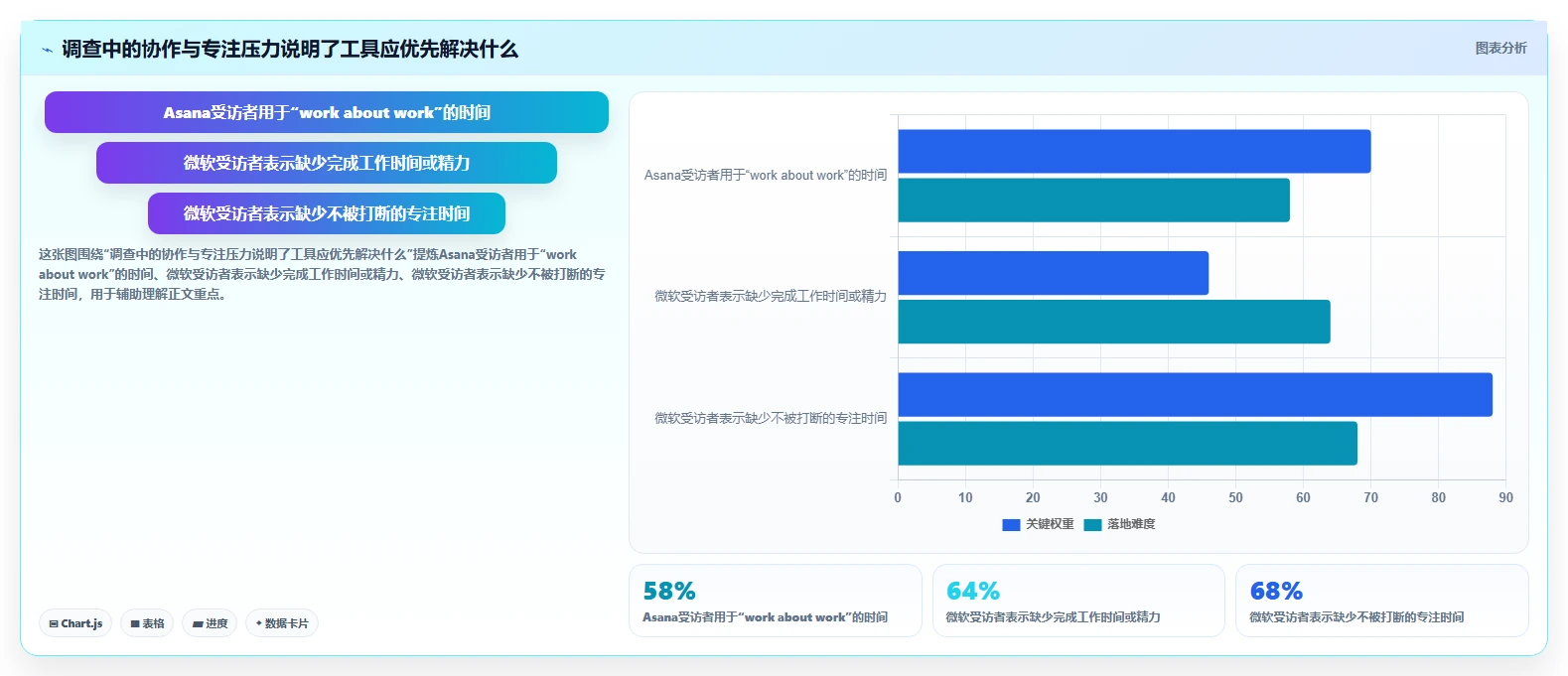The height and width of the screenshot is (676, 1568).
Task: Click the 64% data card value
Action: pos(972,592)
